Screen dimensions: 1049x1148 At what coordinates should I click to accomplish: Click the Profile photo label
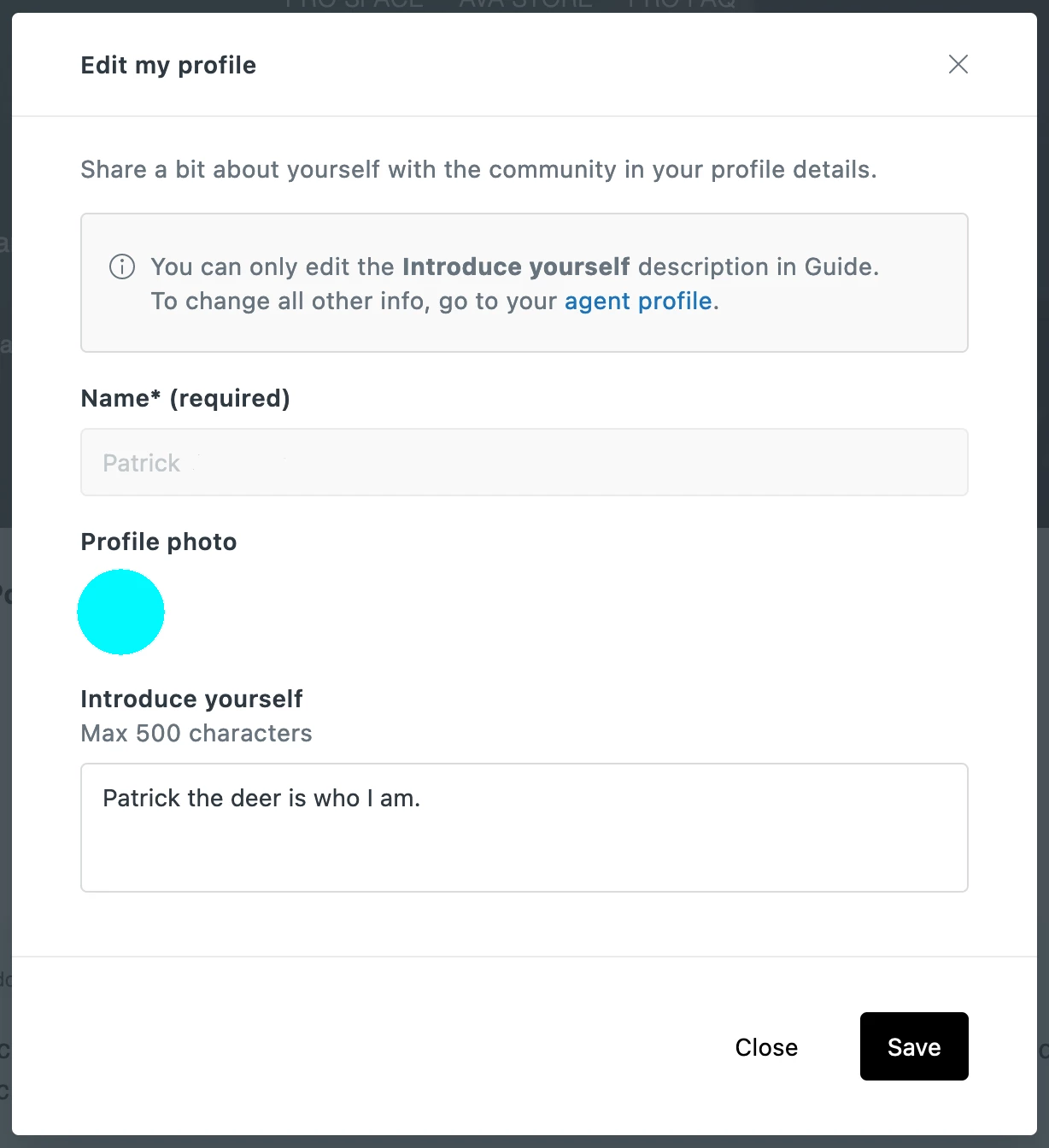point(159,542)
